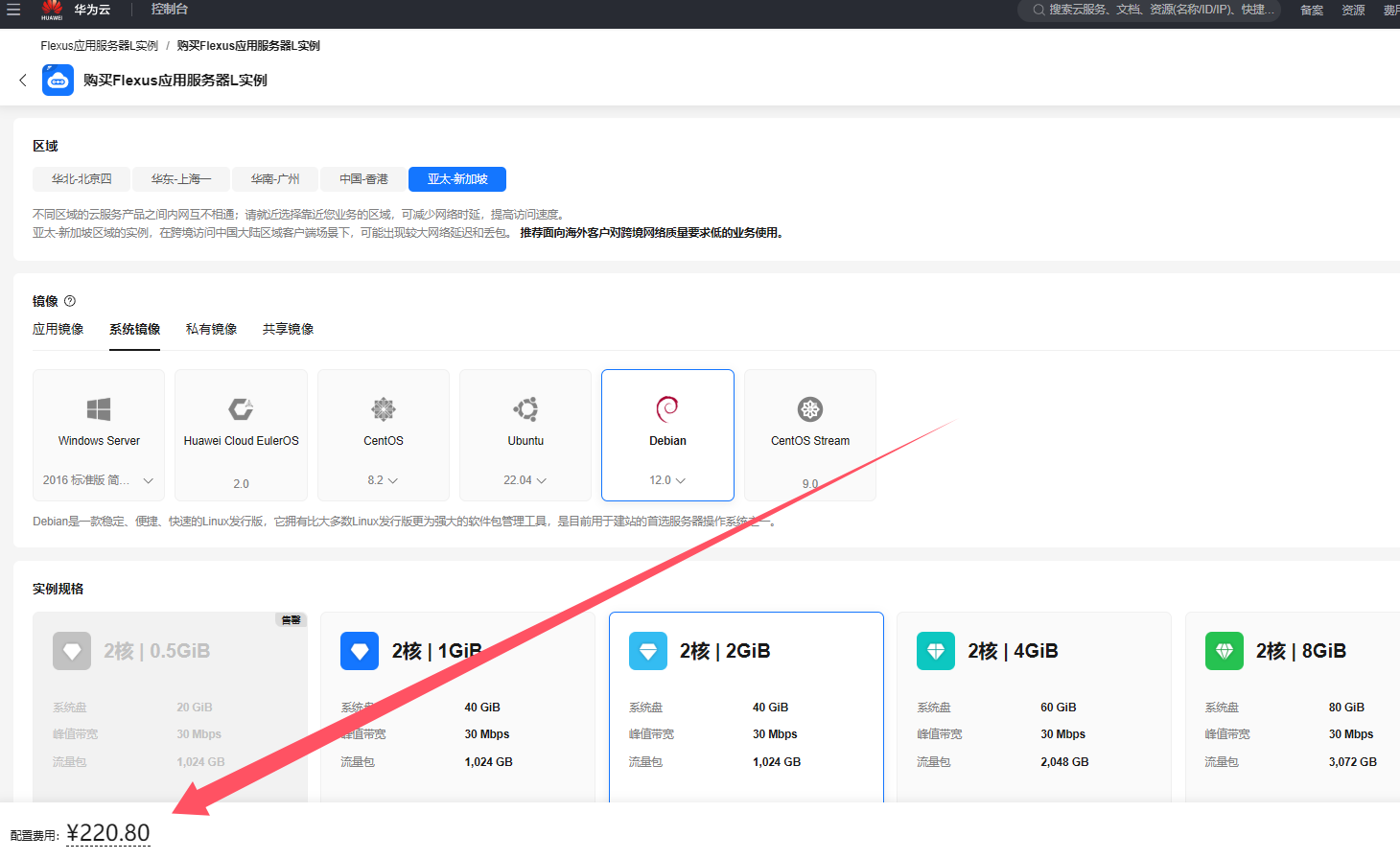This screenshot has height=859, width=1400.
Task: Open breadcrumb link Flexus应用服务器L实例
Action: [100, 46]
